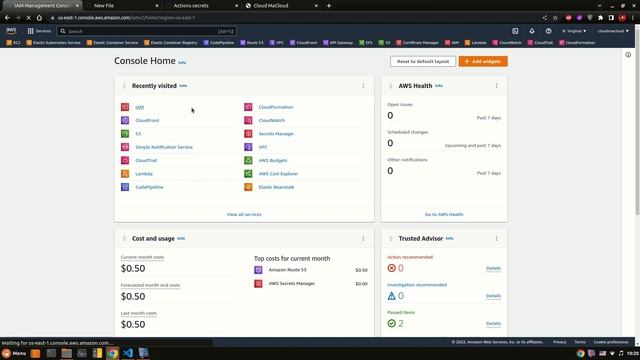Open the Cost and usage widget options menu
640x360 pixels.
(x=363, y=238)
